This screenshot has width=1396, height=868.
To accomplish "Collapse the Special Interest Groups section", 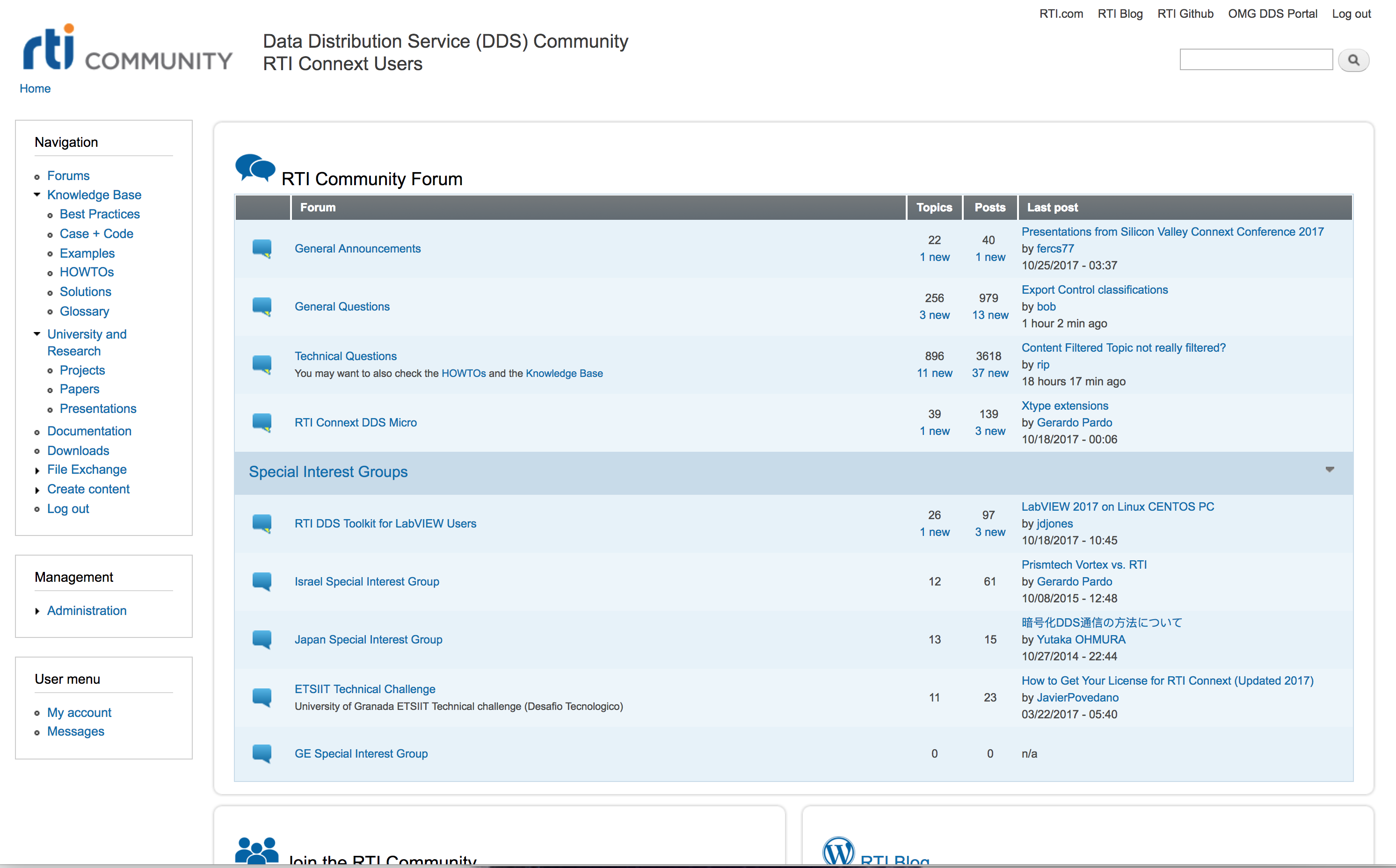I will [x=1330, y=470].
